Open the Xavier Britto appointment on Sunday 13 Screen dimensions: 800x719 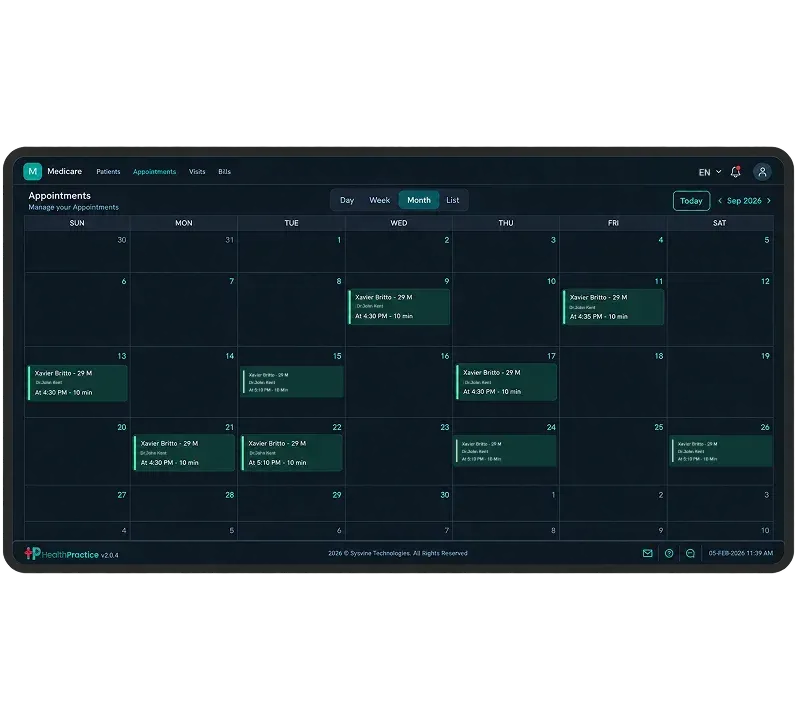(x=78, y=383)
